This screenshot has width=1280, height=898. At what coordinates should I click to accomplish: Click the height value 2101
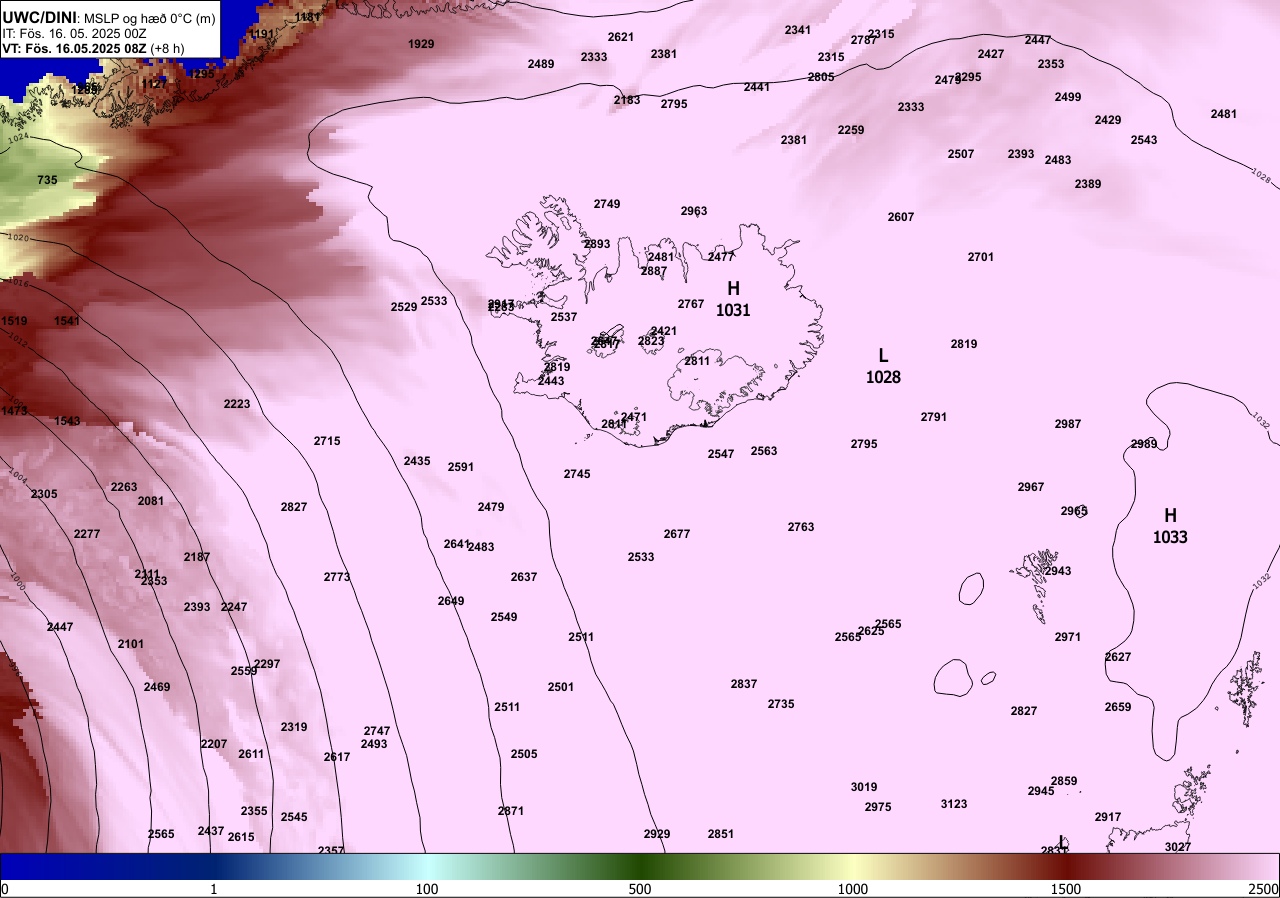coord(131,644)
